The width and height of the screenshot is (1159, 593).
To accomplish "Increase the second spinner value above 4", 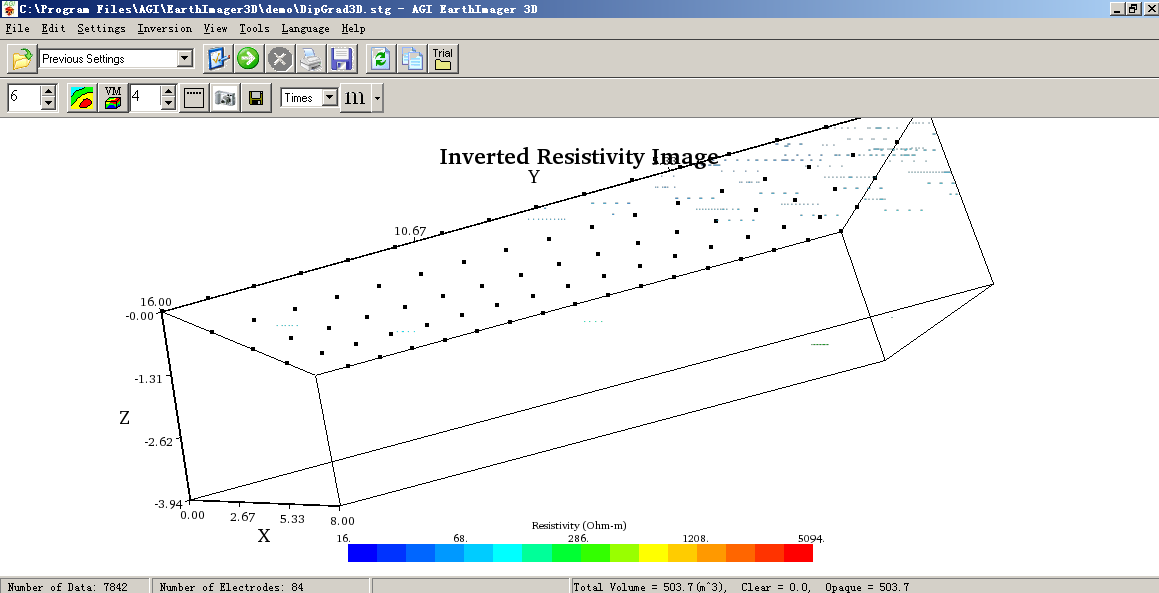I will [x=169, y=91].
